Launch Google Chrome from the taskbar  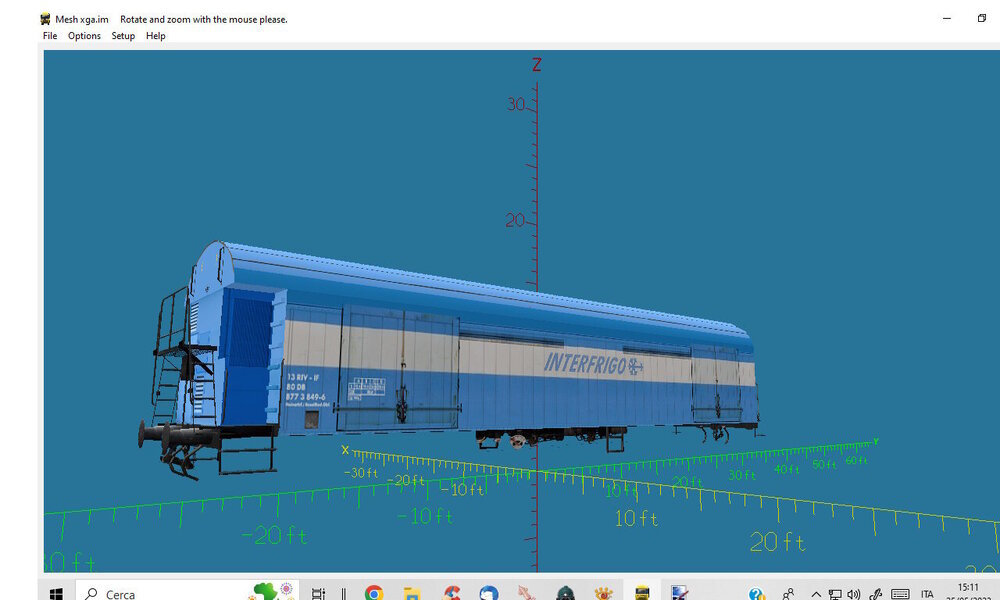[x=374, y=594]
